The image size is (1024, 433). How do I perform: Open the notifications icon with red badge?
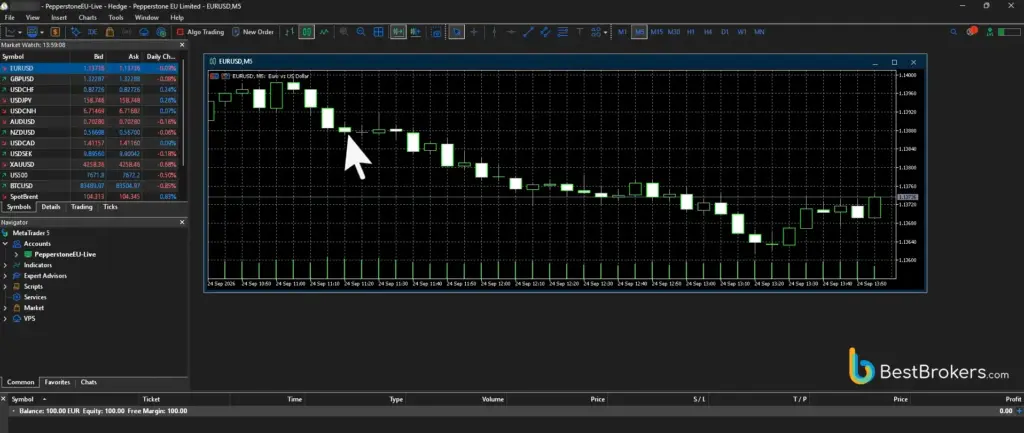[x=971, y=31]
